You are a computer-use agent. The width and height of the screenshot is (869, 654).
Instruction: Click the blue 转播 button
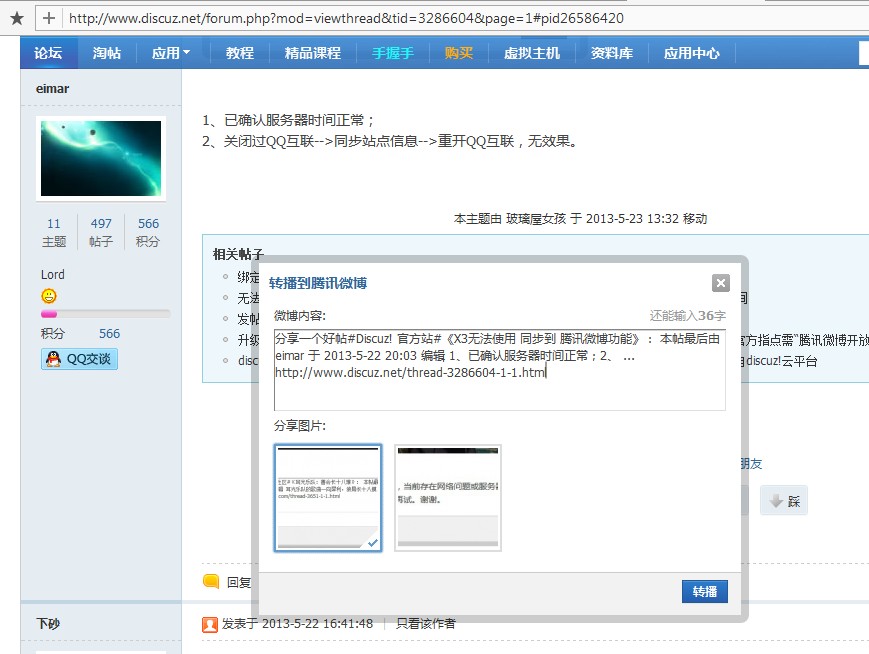coord(704,591)
